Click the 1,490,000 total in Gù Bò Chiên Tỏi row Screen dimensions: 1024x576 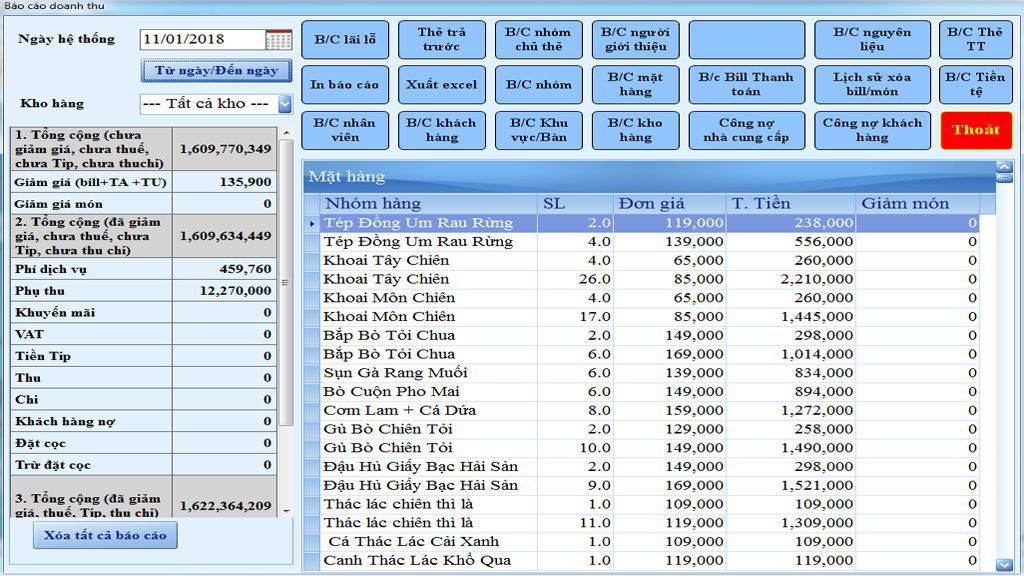click(x=816, y=448)
